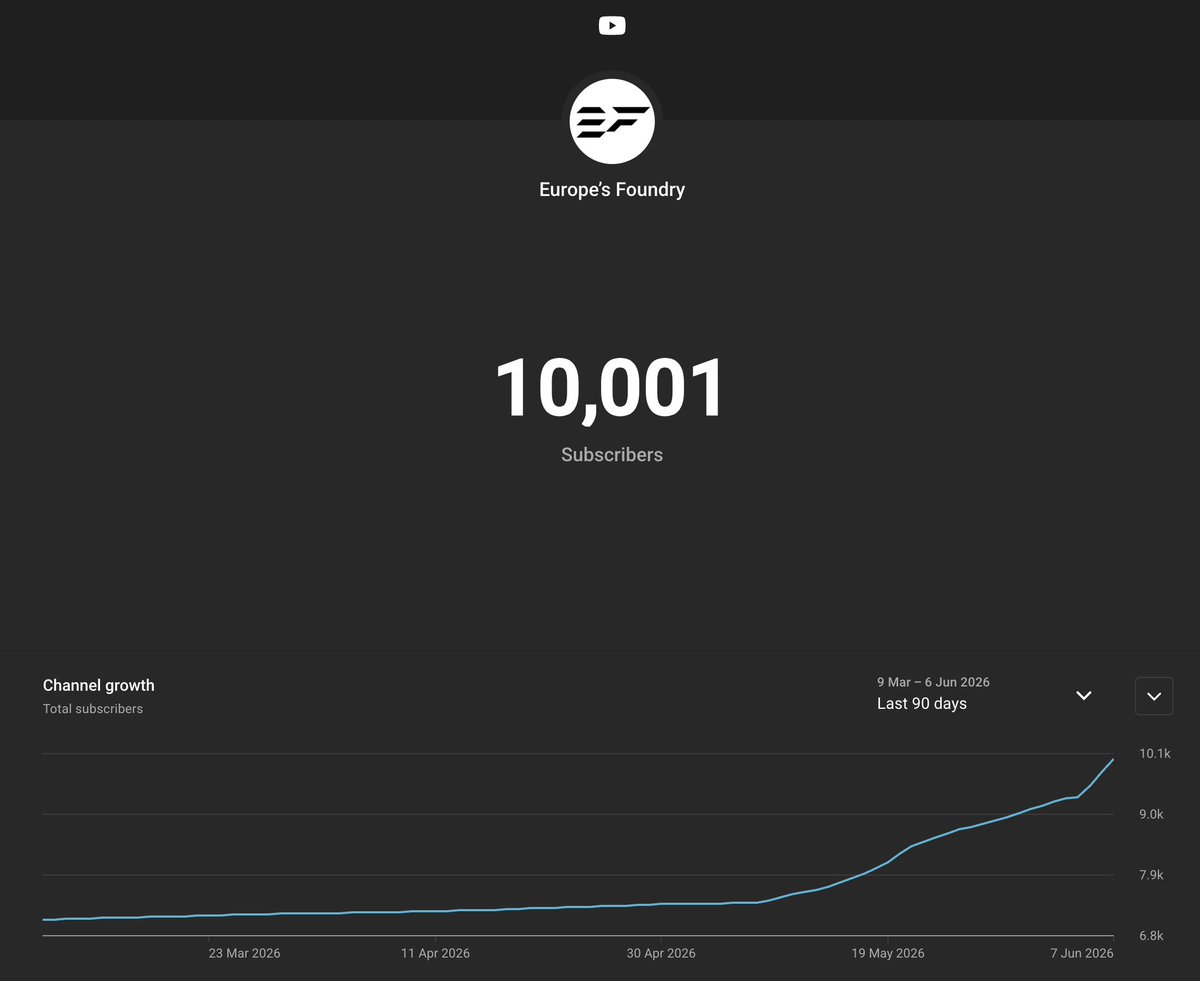
Task: Click the Subscribers label under the count
Action: point(612,454)
